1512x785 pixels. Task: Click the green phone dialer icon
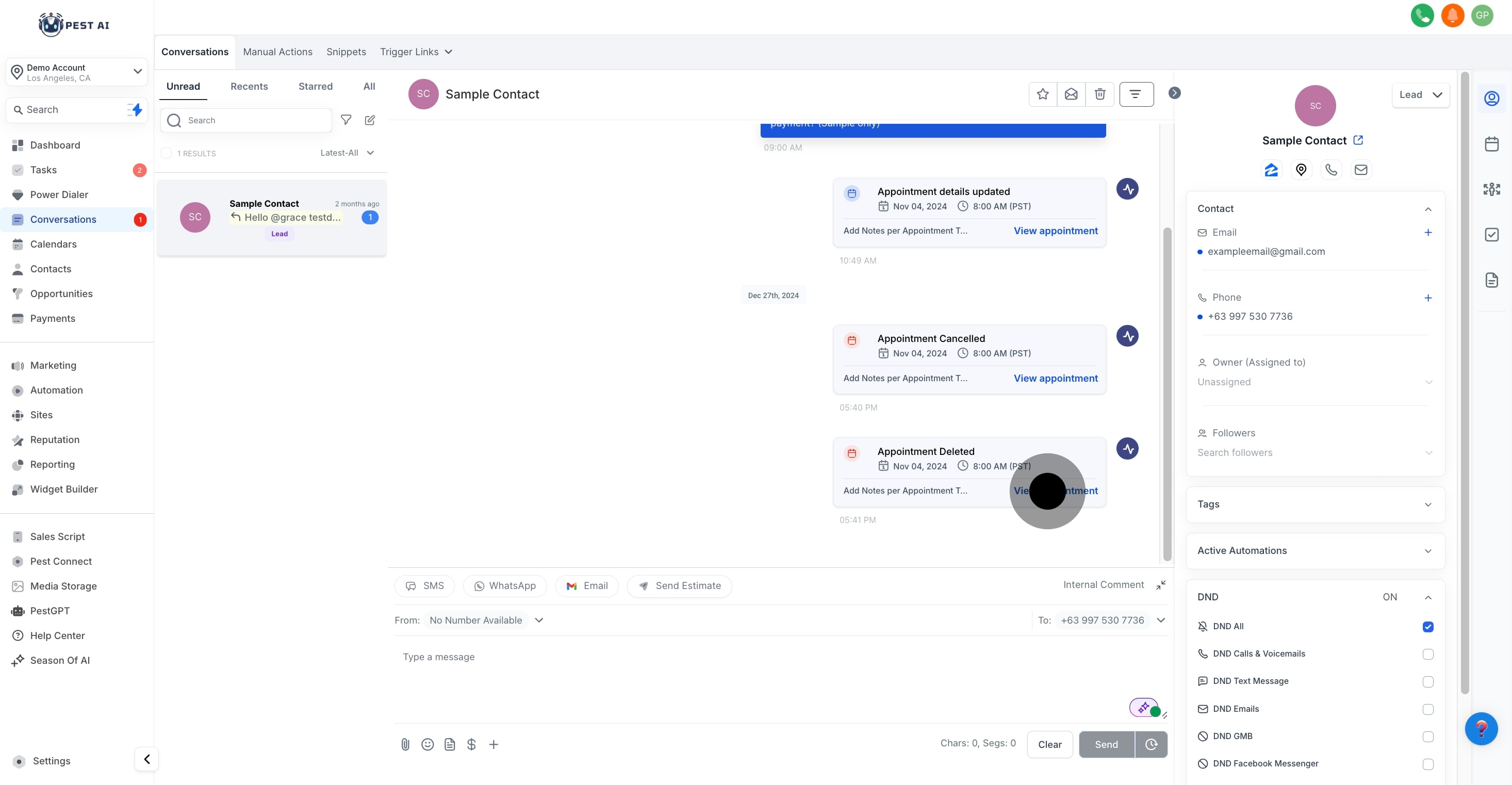click(x=1422, y=16)
